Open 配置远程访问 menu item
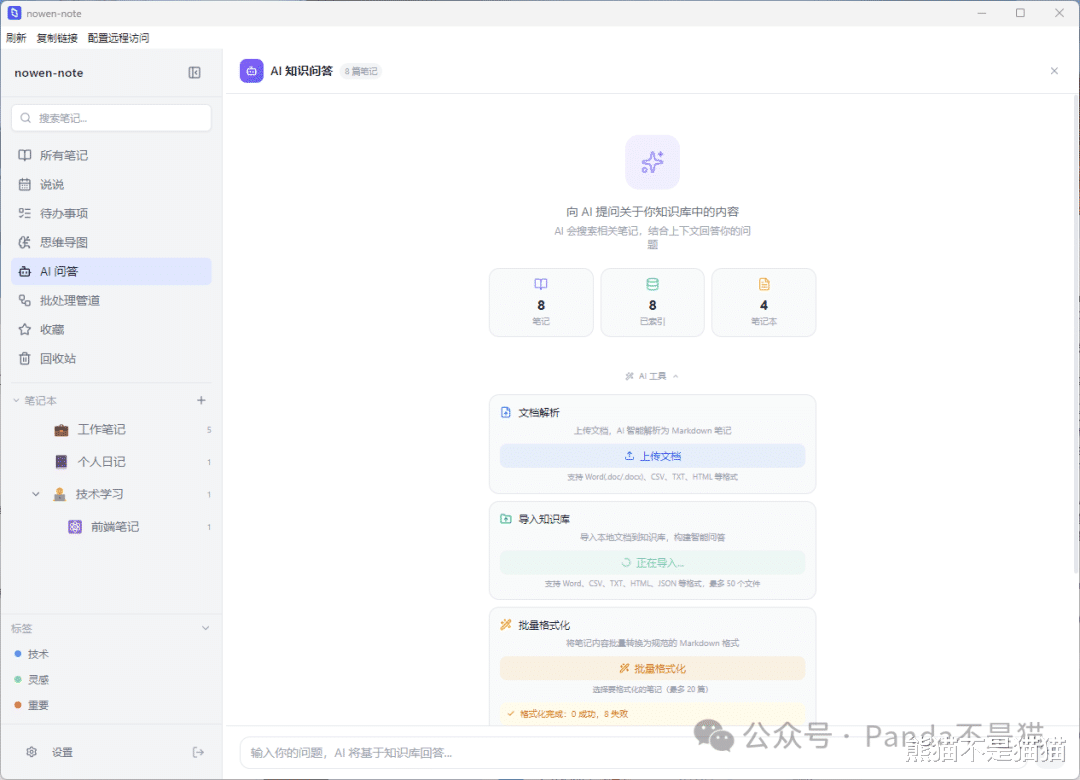Viewport: 1080px width, 780px height. tap(118, 38)
